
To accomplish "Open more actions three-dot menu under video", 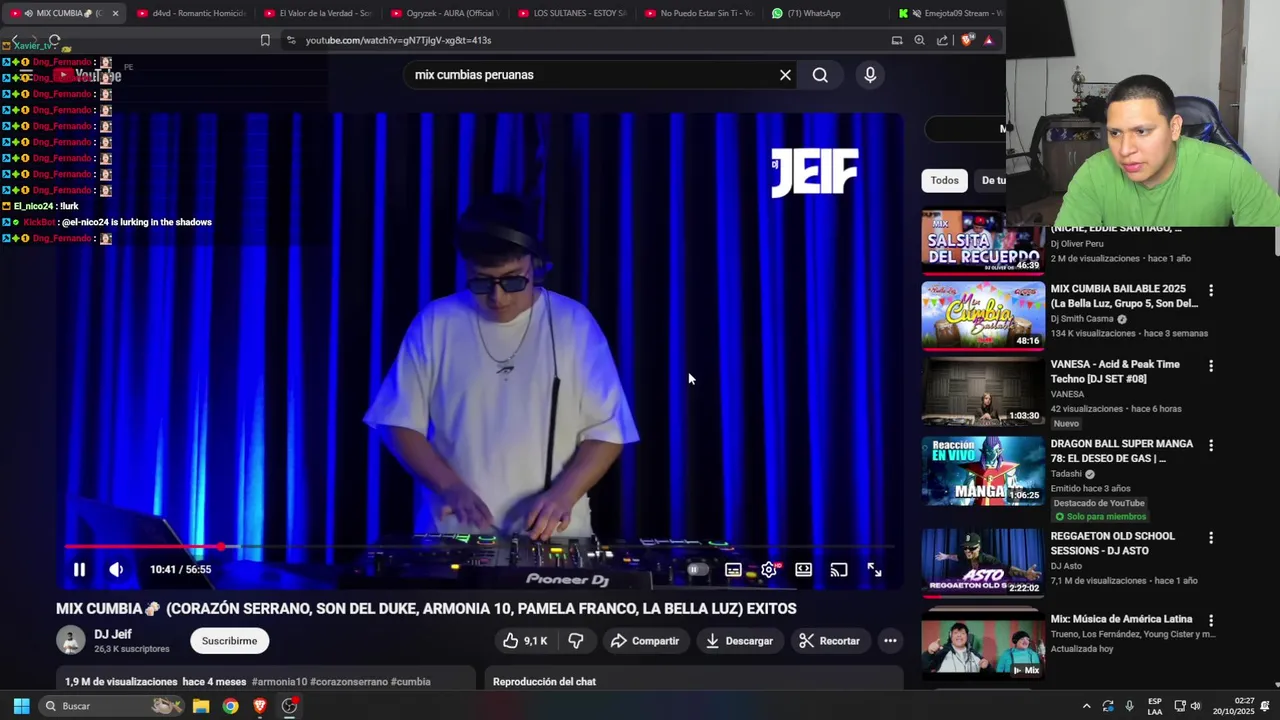I will tap(890, 641).
